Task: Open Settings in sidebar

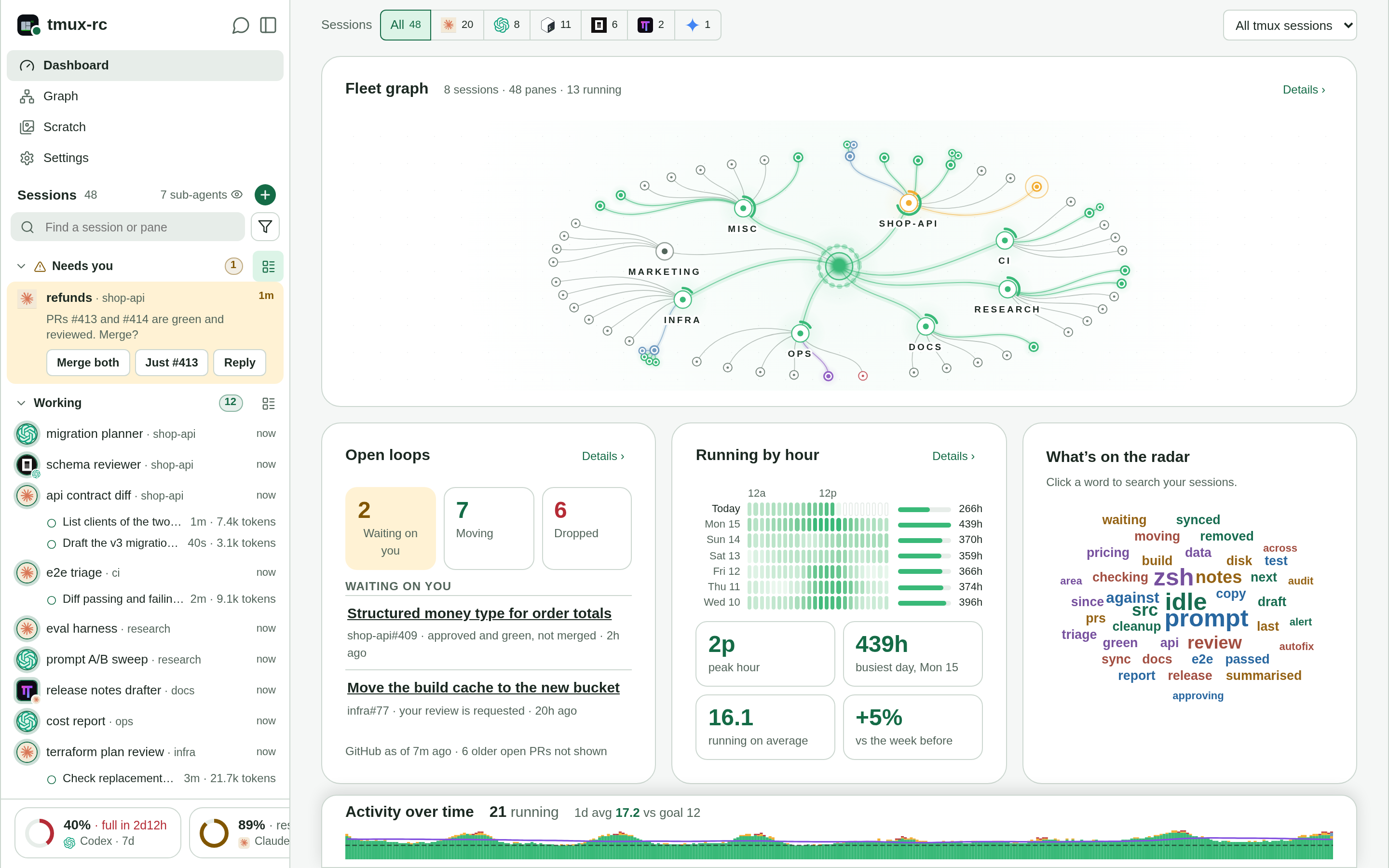Action: point(145,159)
